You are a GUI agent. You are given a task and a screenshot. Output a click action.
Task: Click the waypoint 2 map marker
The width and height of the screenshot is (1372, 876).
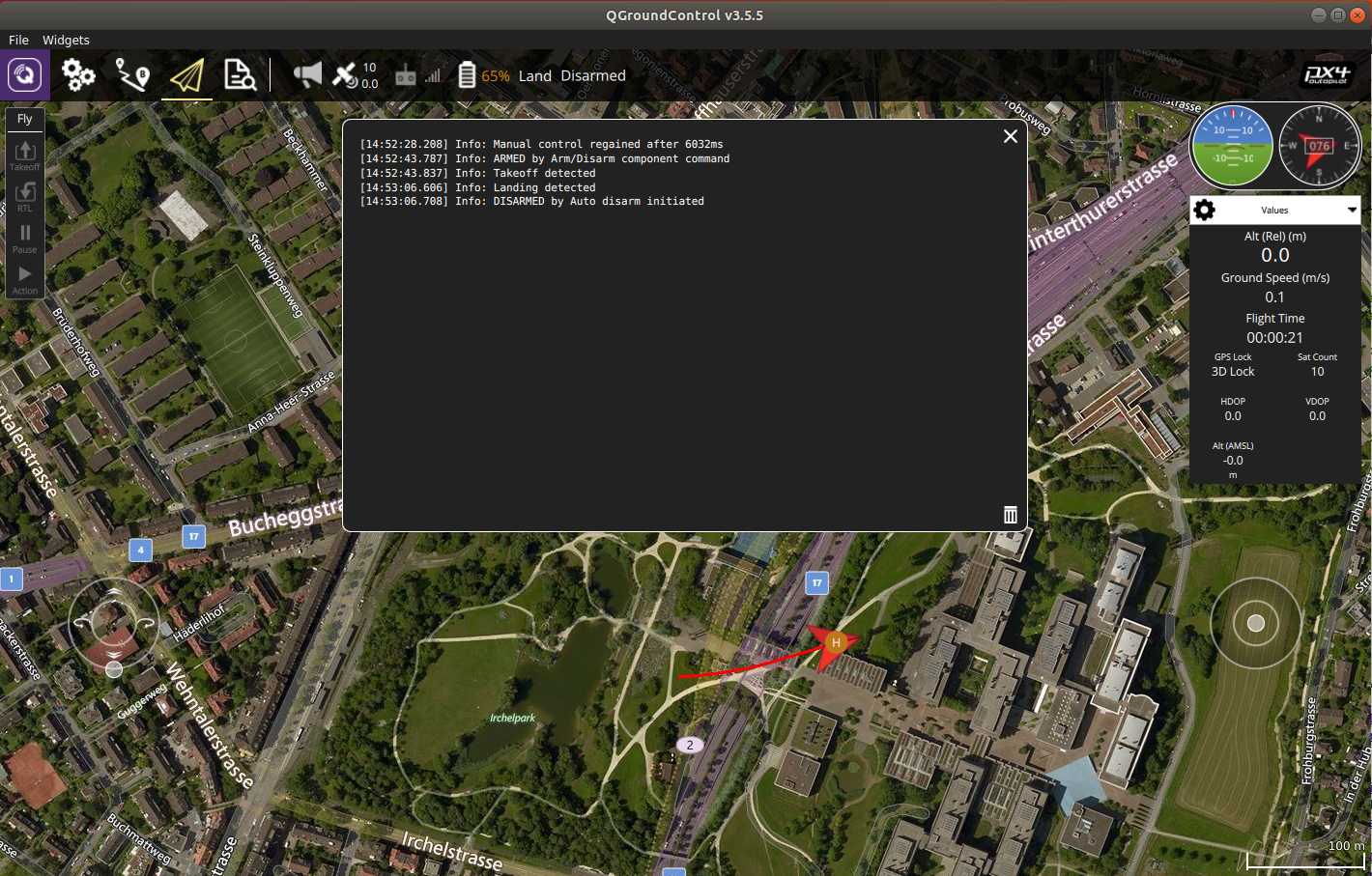[x=690, y=745]
